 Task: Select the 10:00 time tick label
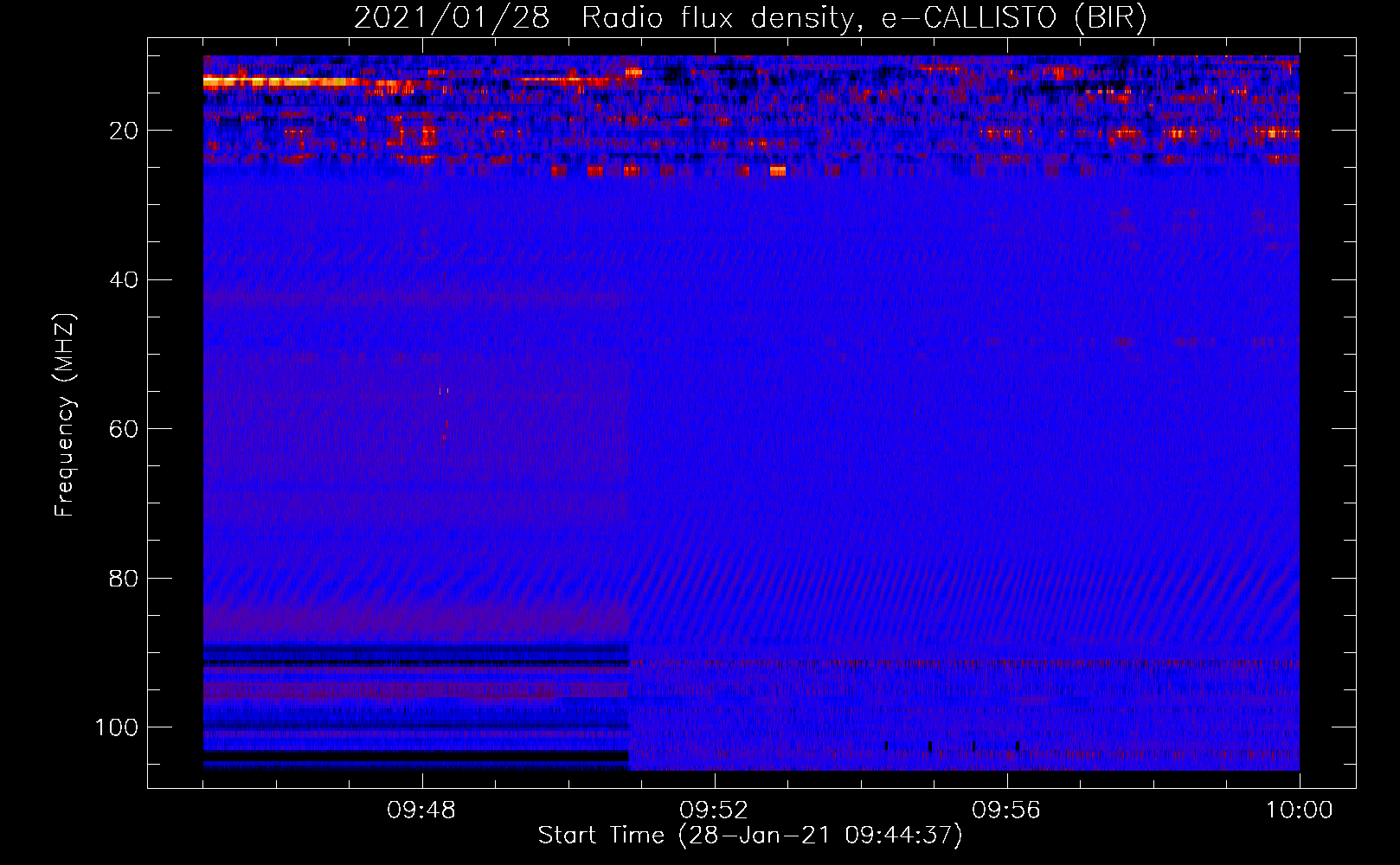point(1299,811)
